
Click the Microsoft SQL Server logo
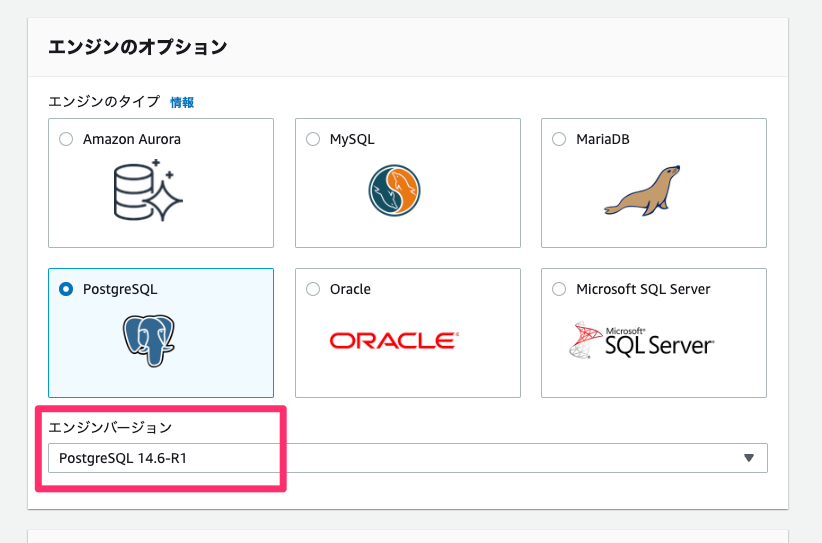click(x=642, y=341)
